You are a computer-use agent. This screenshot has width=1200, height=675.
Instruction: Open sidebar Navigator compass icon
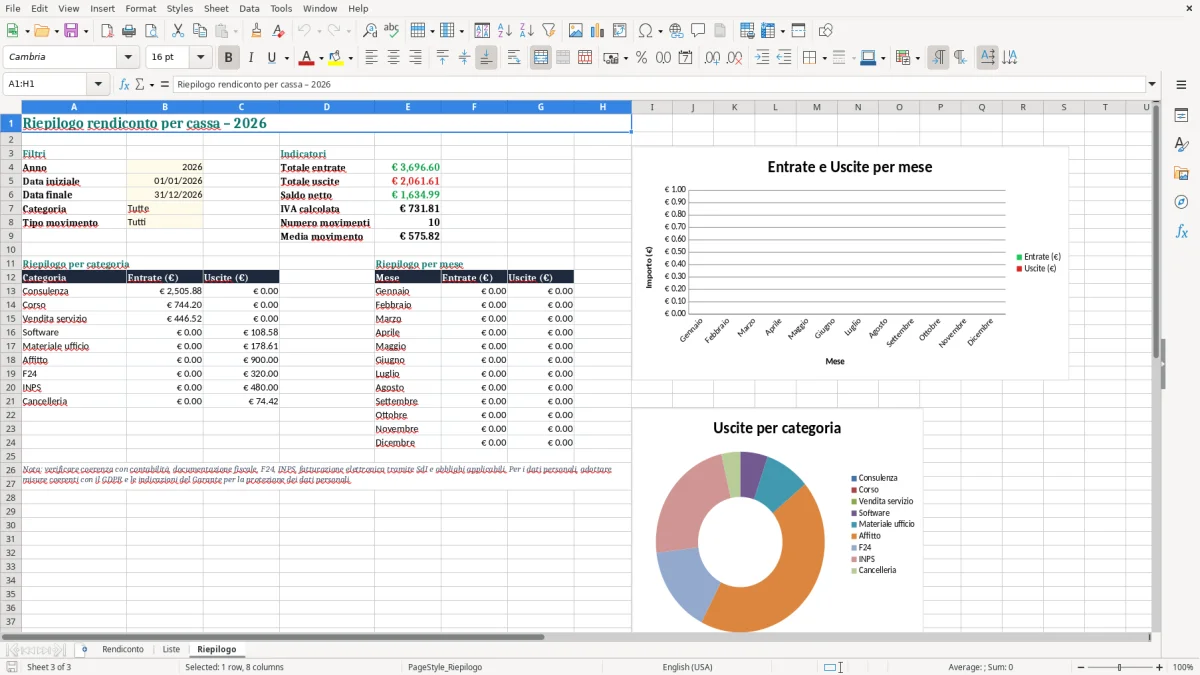point(1181,202)
